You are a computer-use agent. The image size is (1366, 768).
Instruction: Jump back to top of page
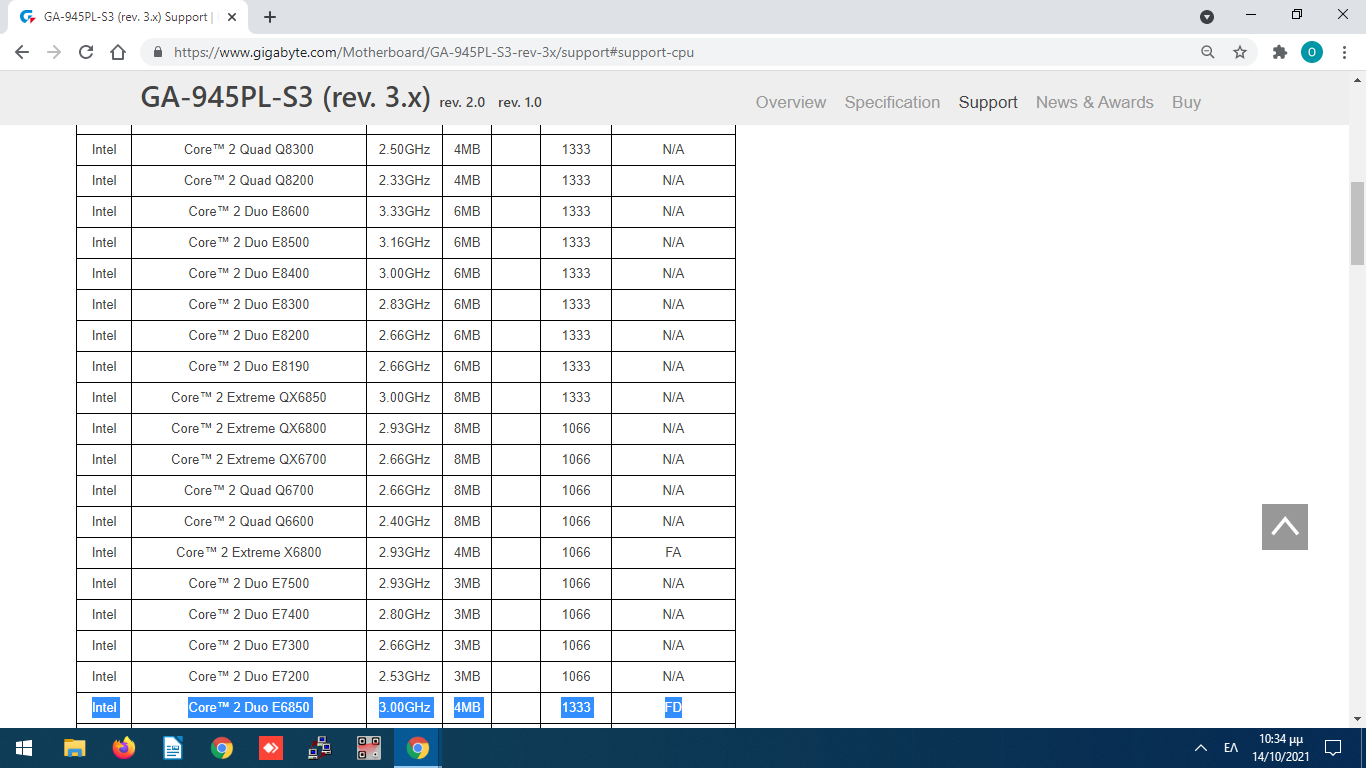pyautogui.click(x=1285, y=527)
